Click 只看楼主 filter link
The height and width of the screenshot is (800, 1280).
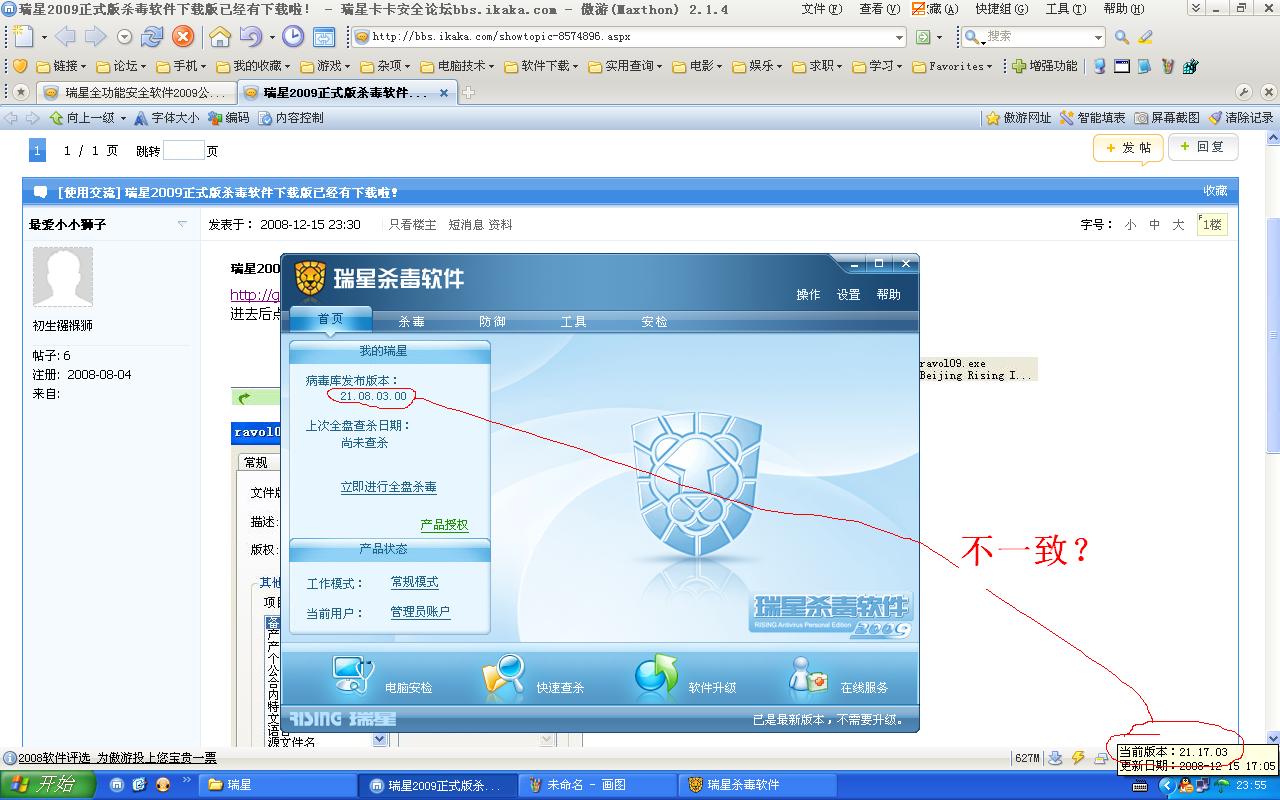(x=412, y=225)
